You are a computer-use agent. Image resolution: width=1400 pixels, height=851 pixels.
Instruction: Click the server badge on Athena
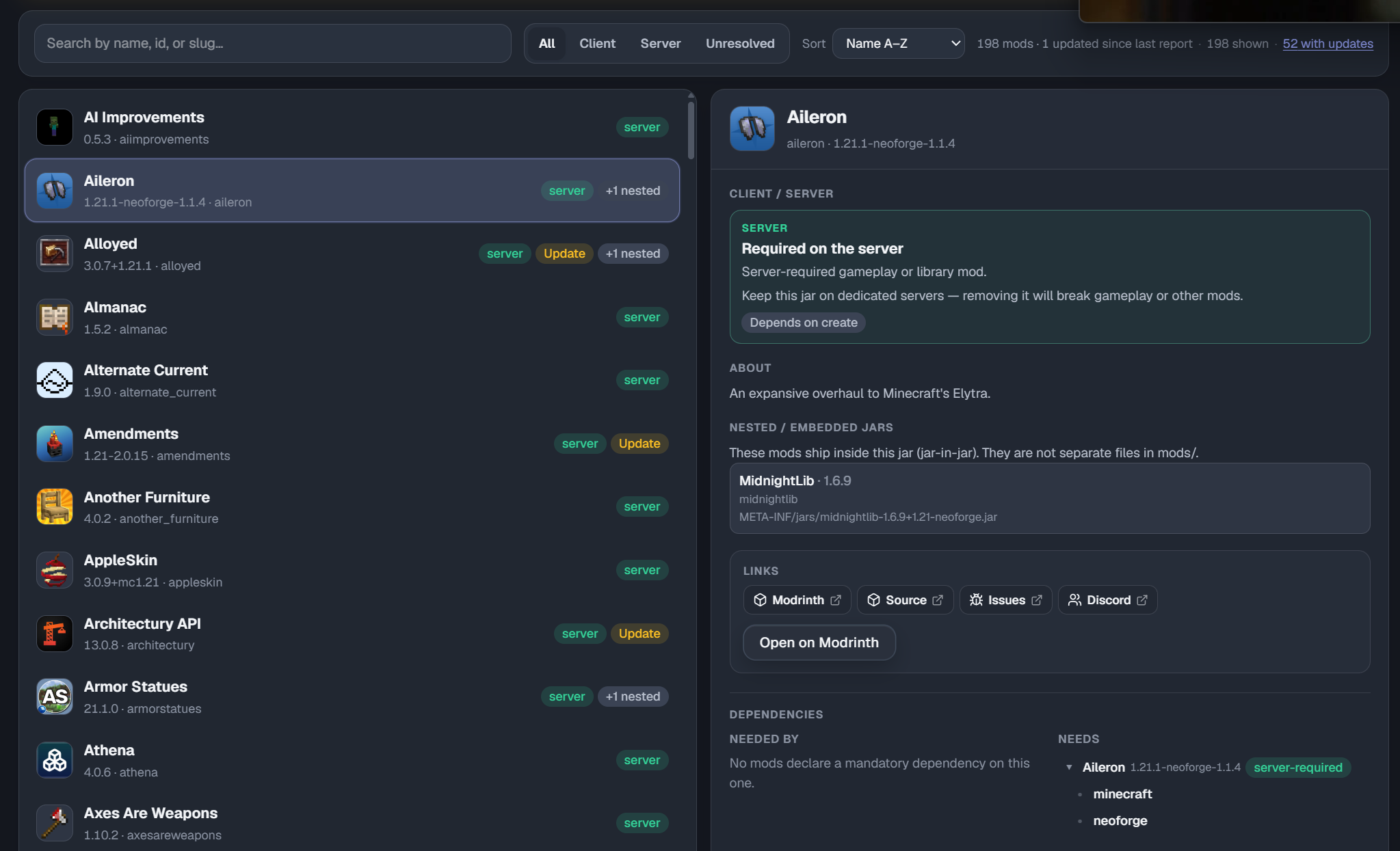point(642,760)
